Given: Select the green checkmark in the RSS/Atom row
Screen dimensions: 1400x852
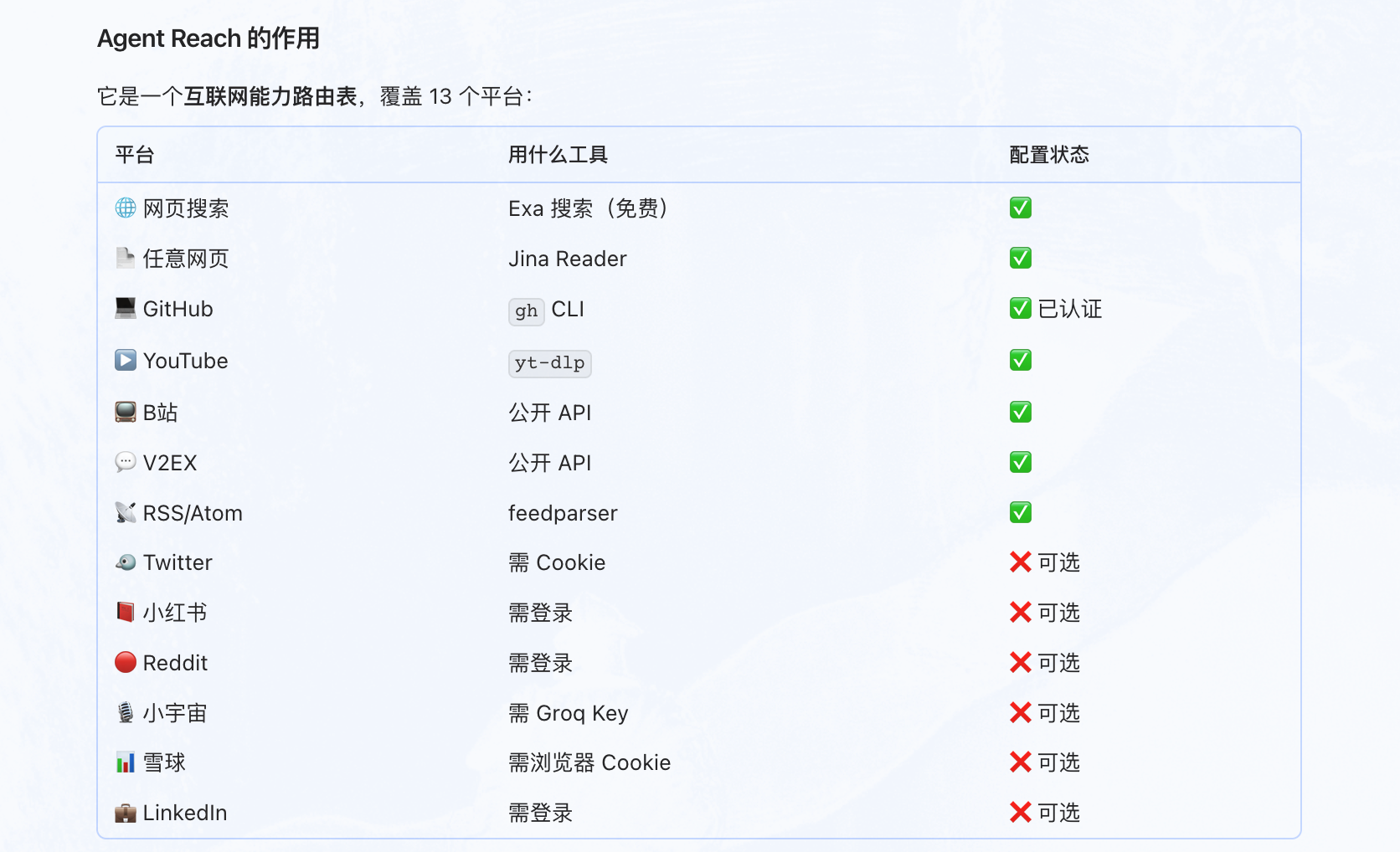Looking at the screenshot, I should click(x=1021, y=512).
